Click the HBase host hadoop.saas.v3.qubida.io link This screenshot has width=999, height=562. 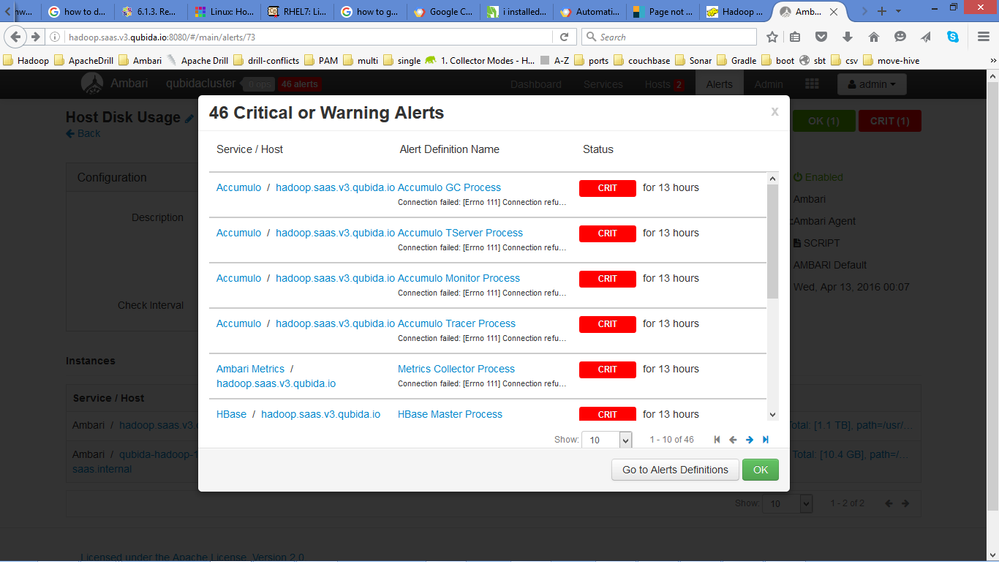[320, 414]
